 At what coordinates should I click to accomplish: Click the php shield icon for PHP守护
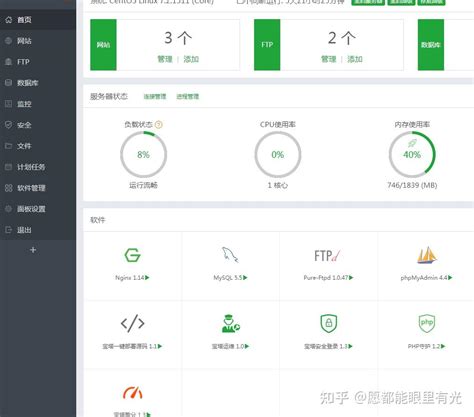point(427,323)
